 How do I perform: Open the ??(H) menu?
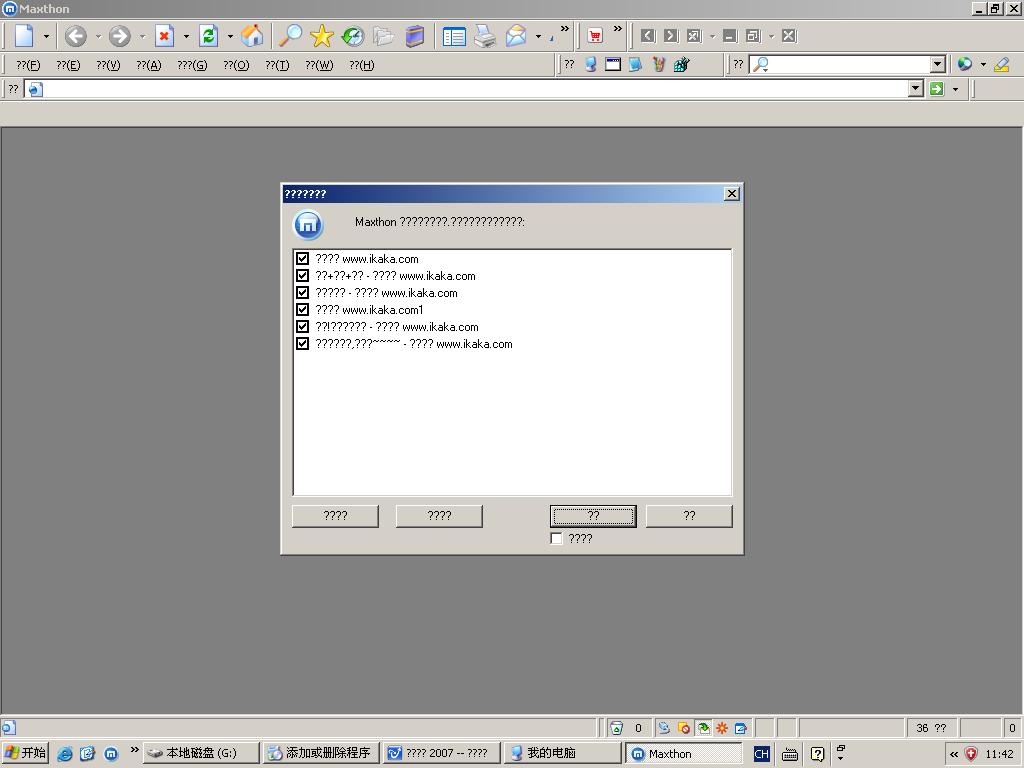362,65
